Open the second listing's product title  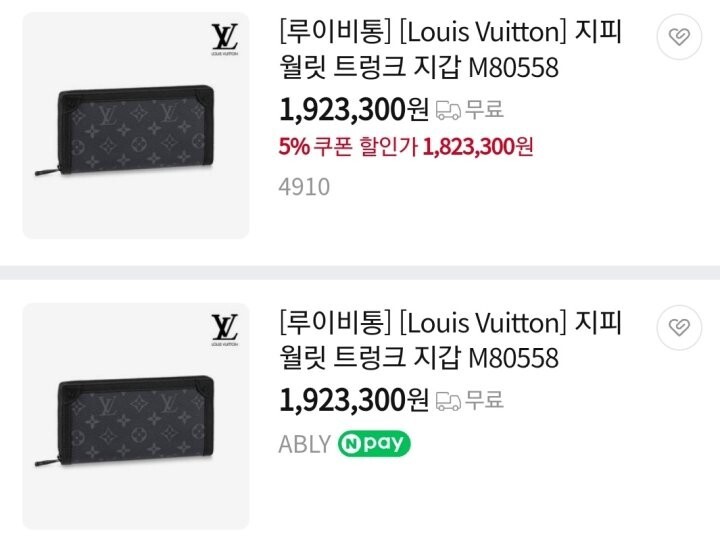450,340
